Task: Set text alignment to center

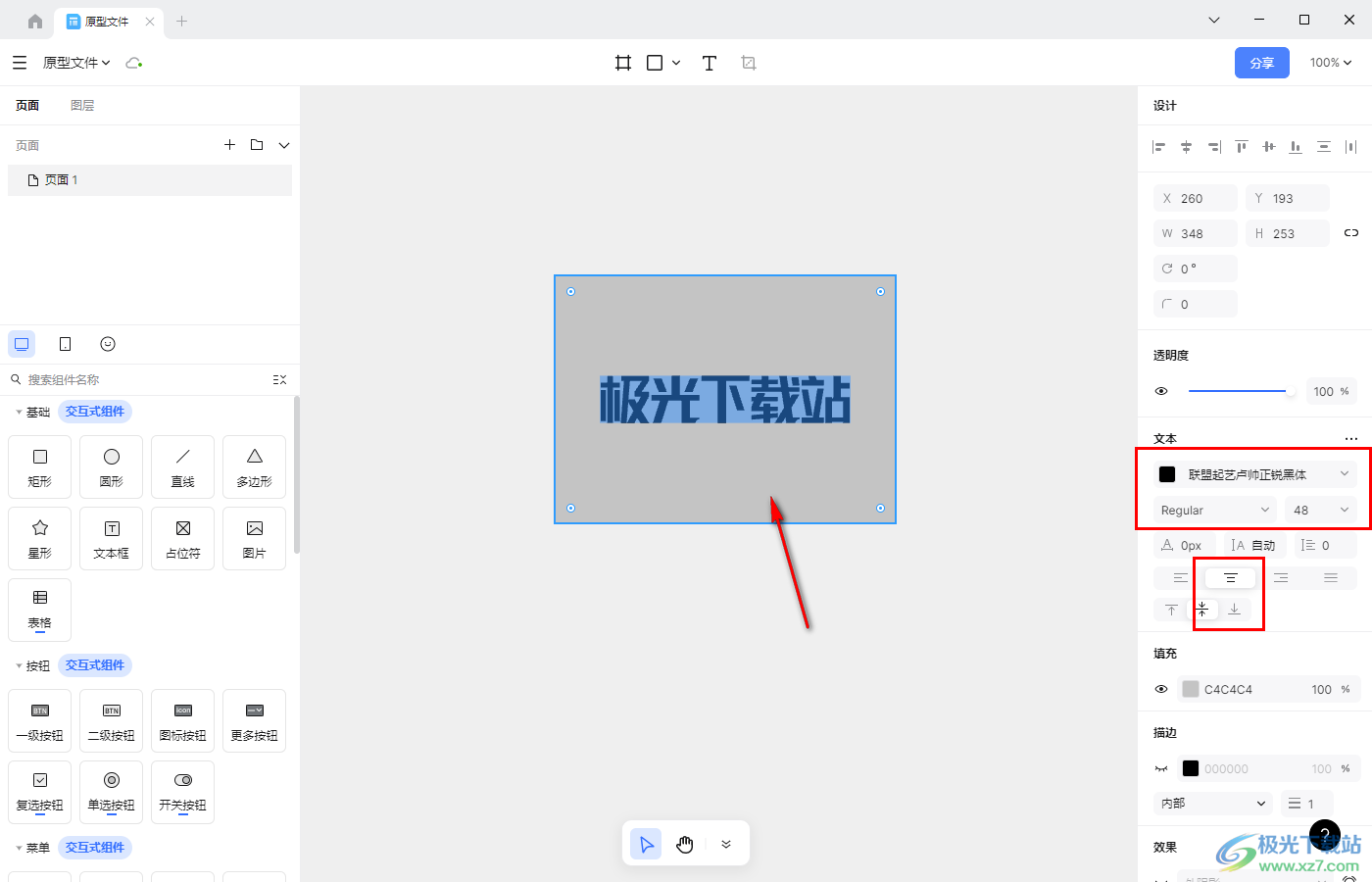Action: pos(1231,578)
